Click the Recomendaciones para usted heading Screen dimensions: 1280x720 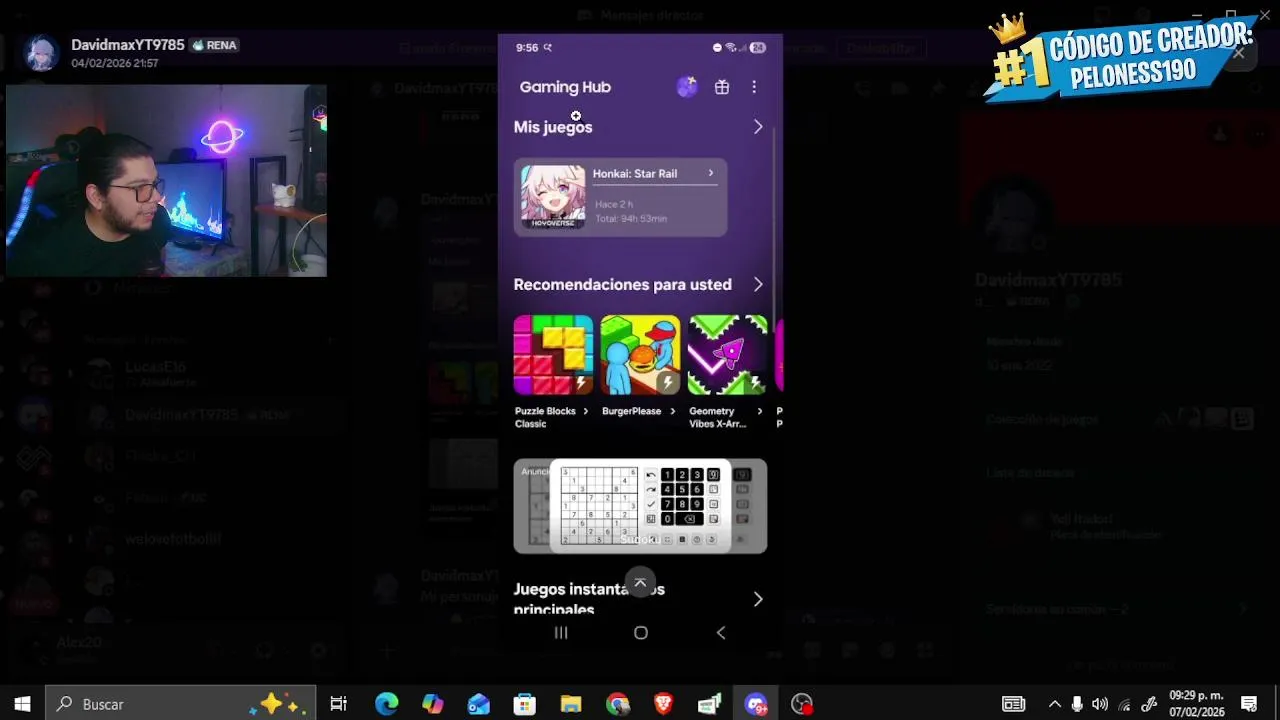[622, 285]
